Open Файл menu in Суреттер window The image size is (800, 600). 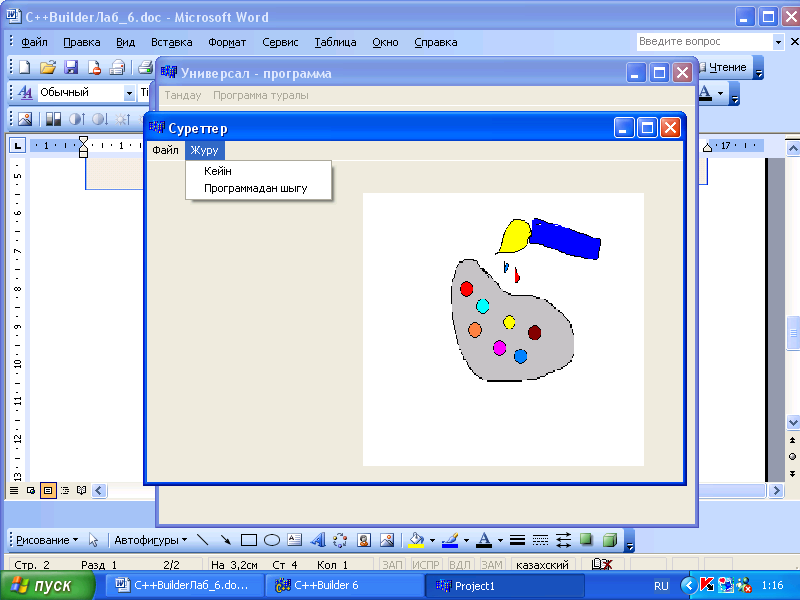(x=165, y=150)
